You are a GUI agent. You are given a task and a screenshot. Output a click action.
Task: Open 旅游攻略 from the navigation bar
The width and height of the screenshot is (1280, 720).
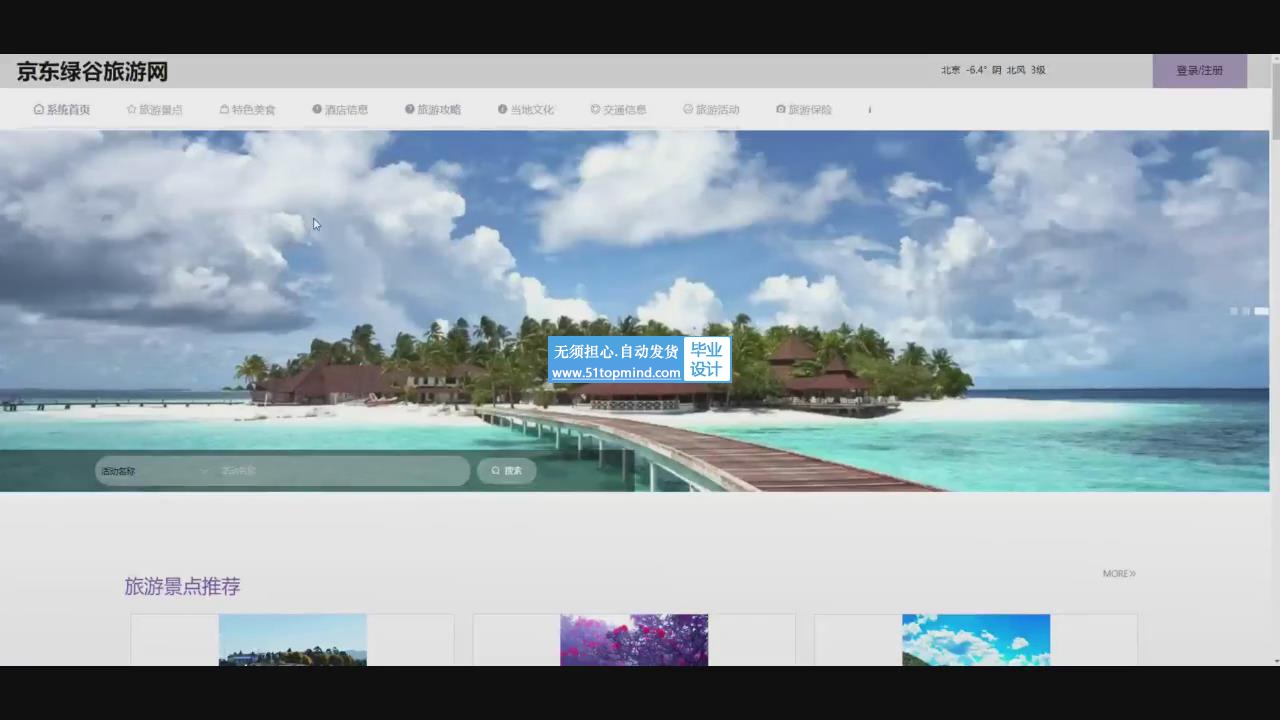(x=433, y=110)
